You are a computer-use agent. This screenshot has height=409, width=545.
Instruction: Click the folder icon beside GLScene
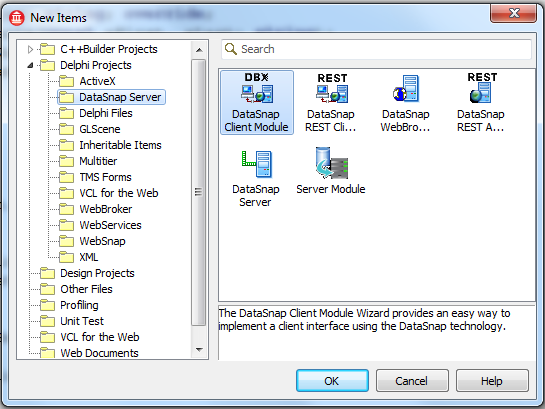point(66,129)
